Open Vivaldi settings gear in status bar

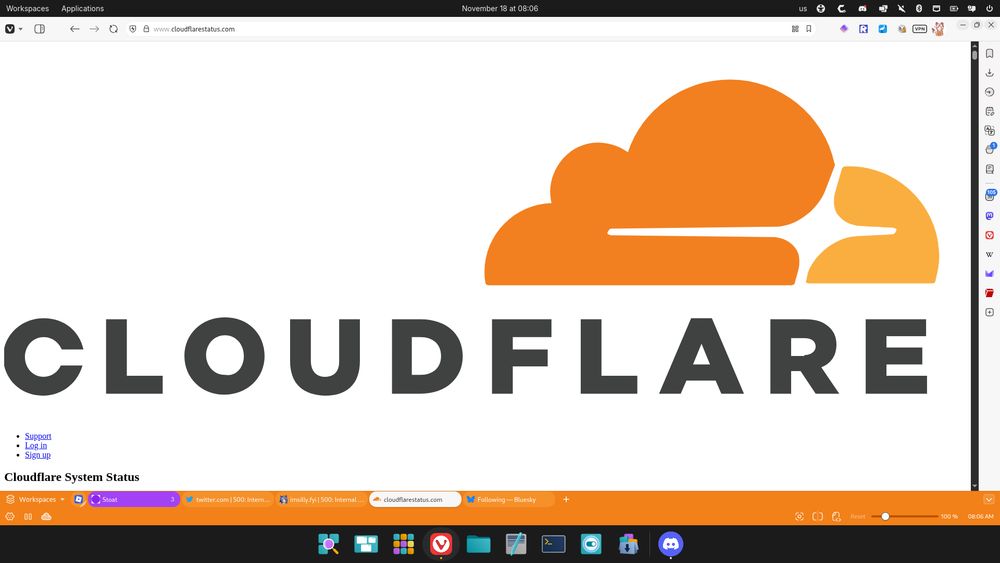pyautogui.click(x=10, y=516)
